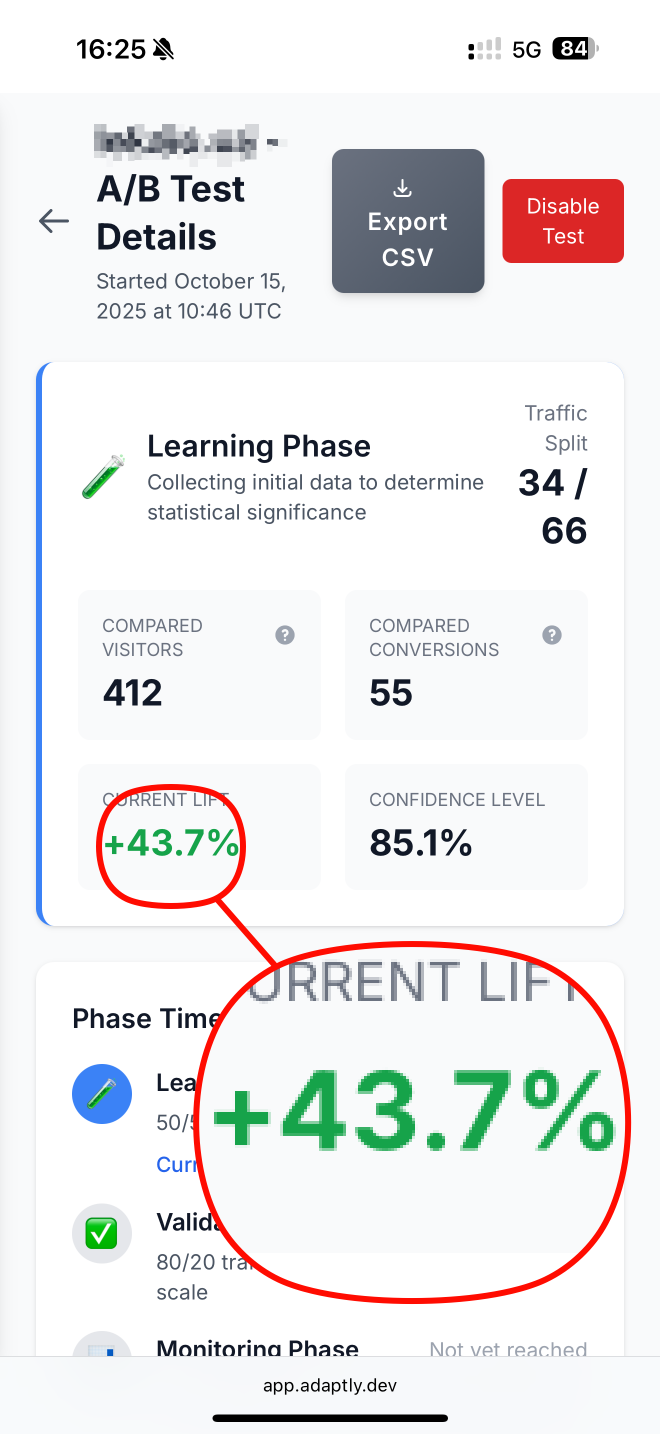This screenshot has width=660, height=1434.
Task: Open the Compared Visitors help tooltip
Action: [x=285, y=635]
